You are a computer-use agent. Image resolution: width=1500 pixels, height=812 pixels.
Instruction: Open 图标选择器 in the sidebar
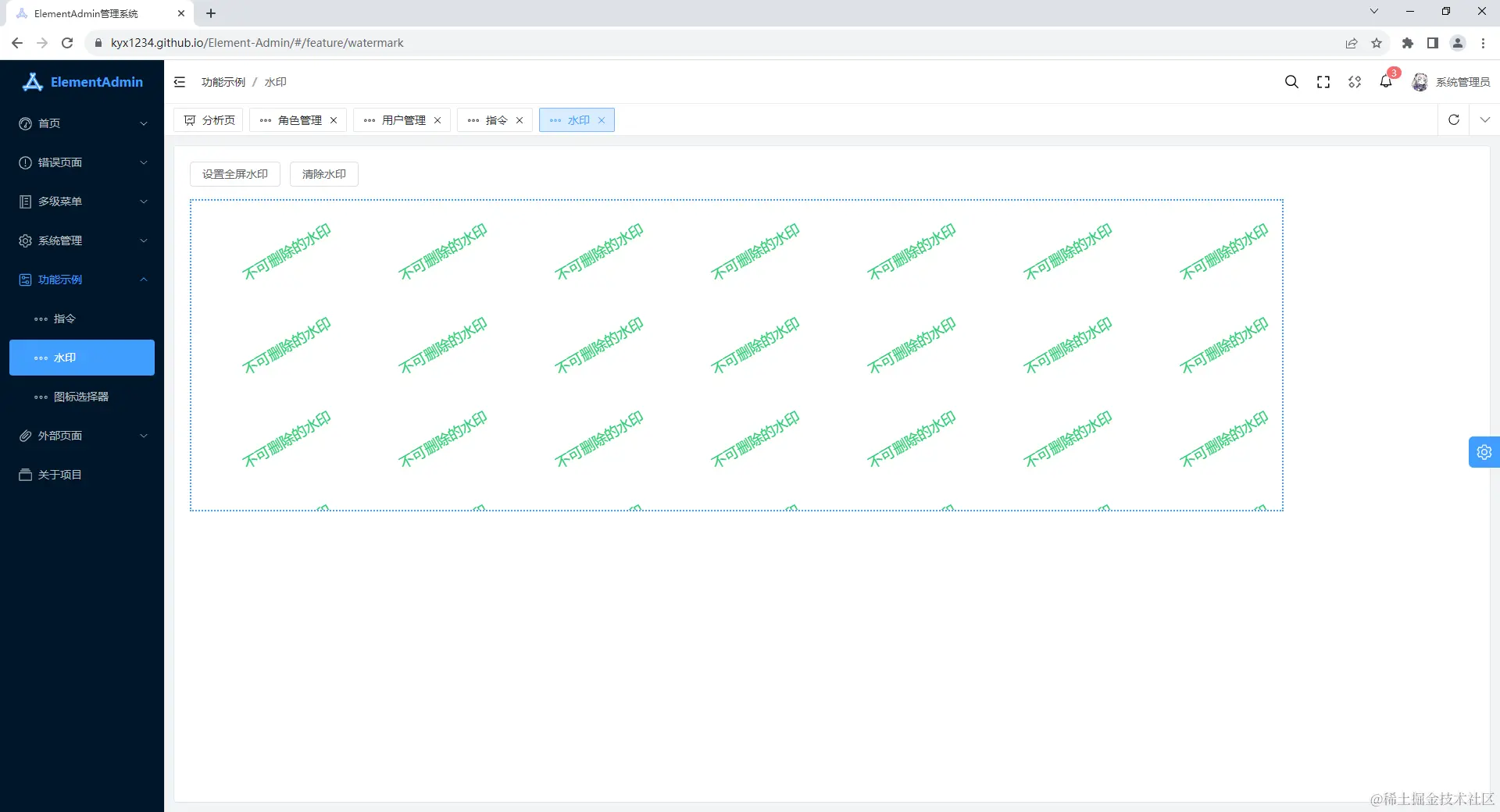coord(82,397)
